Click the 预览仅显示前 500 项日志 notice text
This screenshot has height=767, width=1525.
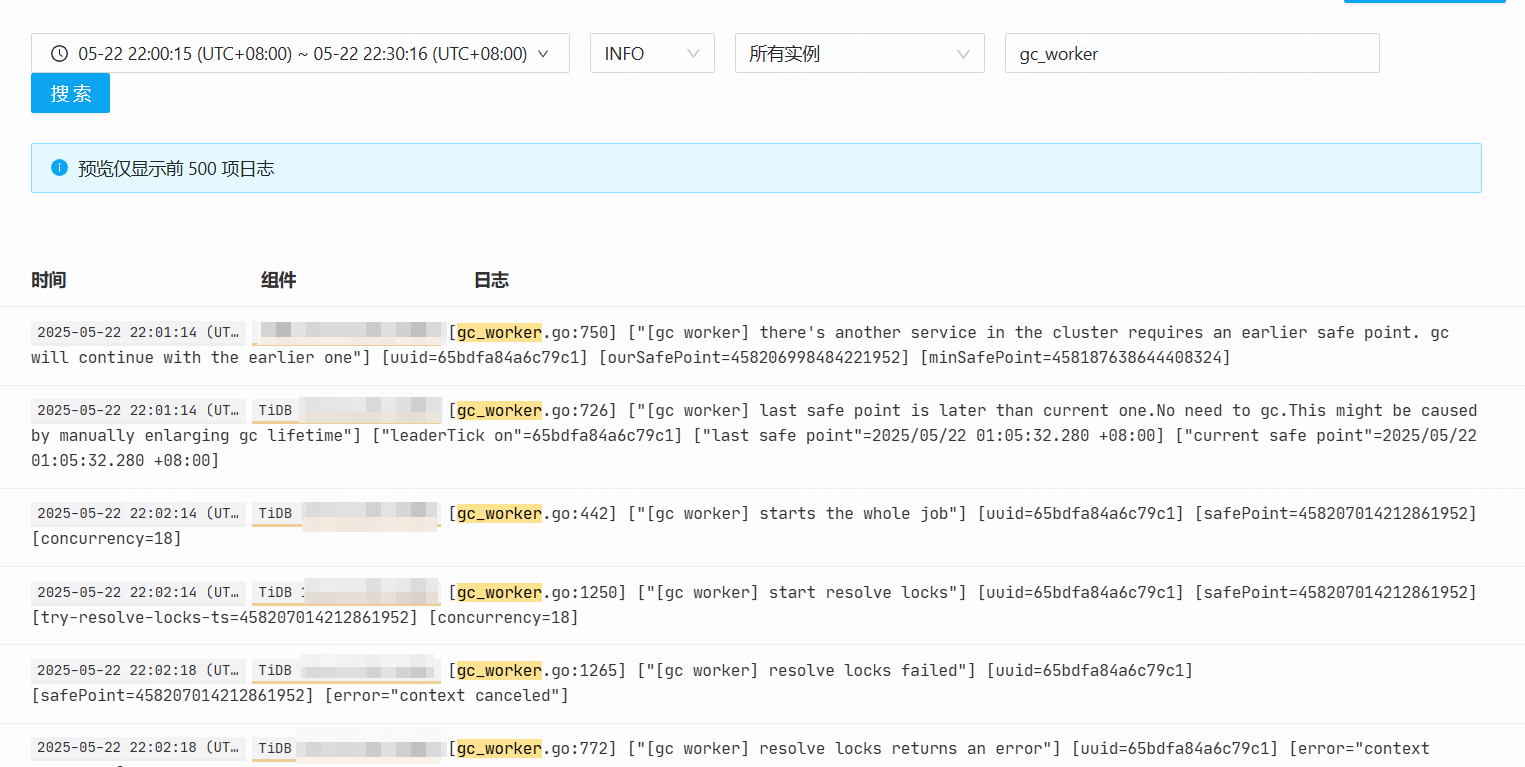pyautogui.click(x=176, y=169)
